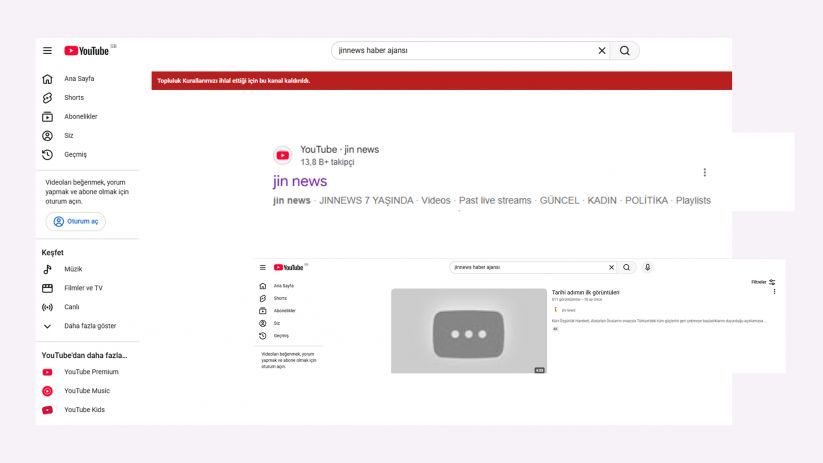Click "YouTube'dan daha fazla..." heading

(x=84, y=355)
